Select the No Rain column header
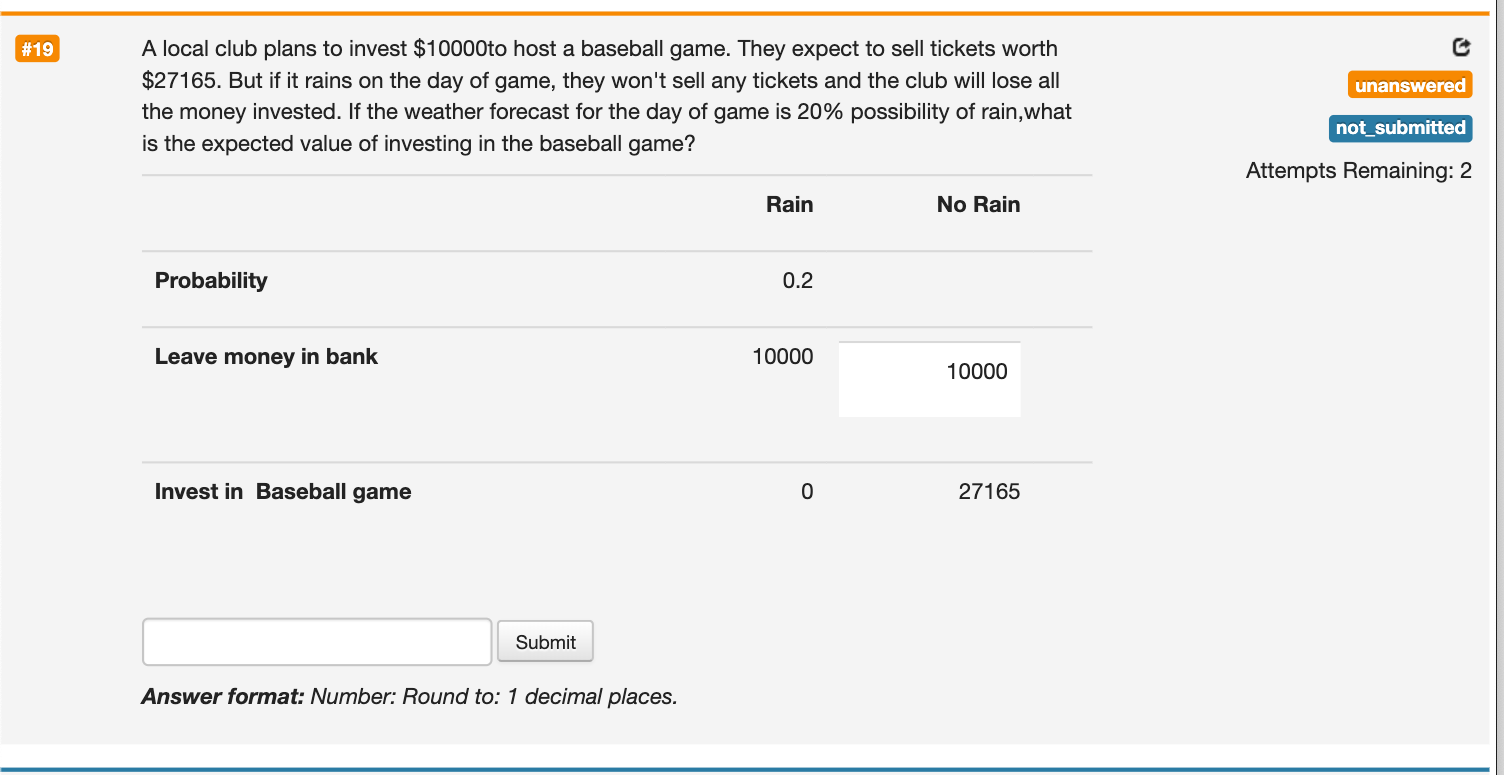The width and height of the screenshot is (1504, 775). [978, 204]
